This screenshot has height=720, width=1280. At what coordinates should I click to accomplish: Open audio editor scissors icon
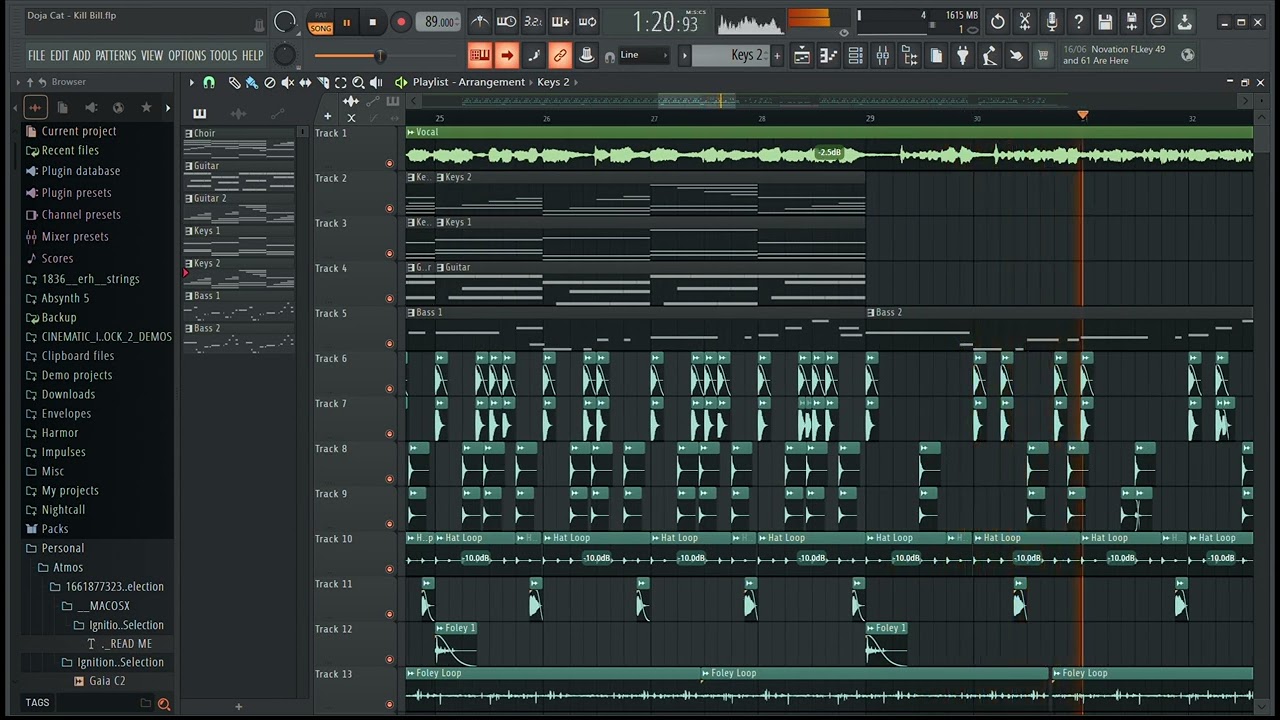1025,22
